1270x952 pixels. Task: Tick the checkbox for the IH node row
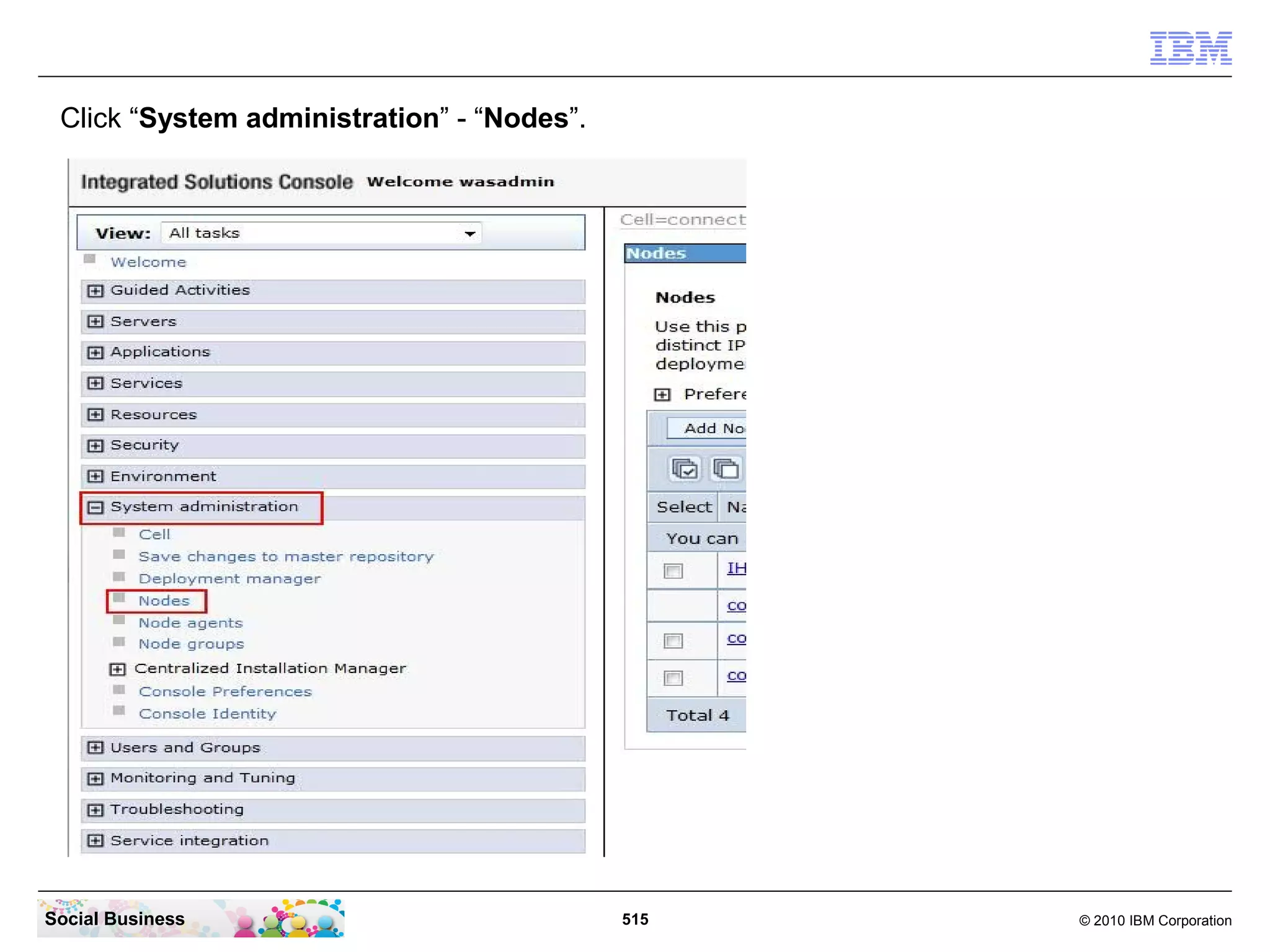(673, 571)
